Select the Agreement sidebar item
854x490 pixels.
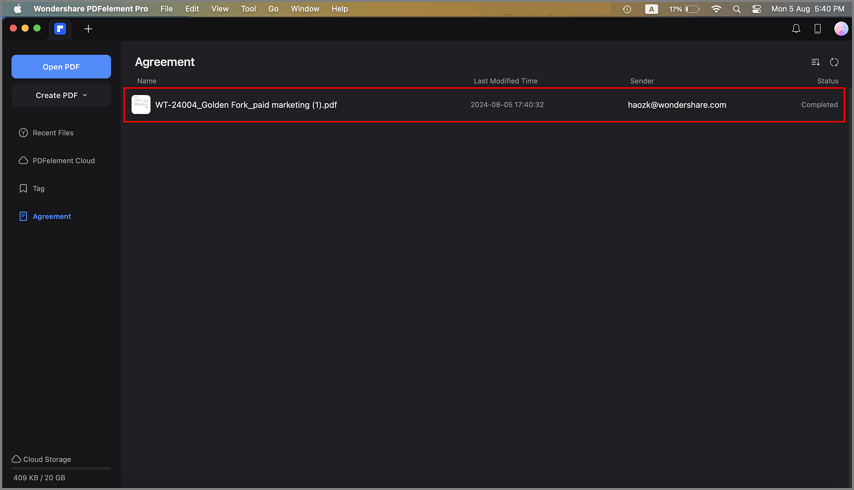click(51, 217)
